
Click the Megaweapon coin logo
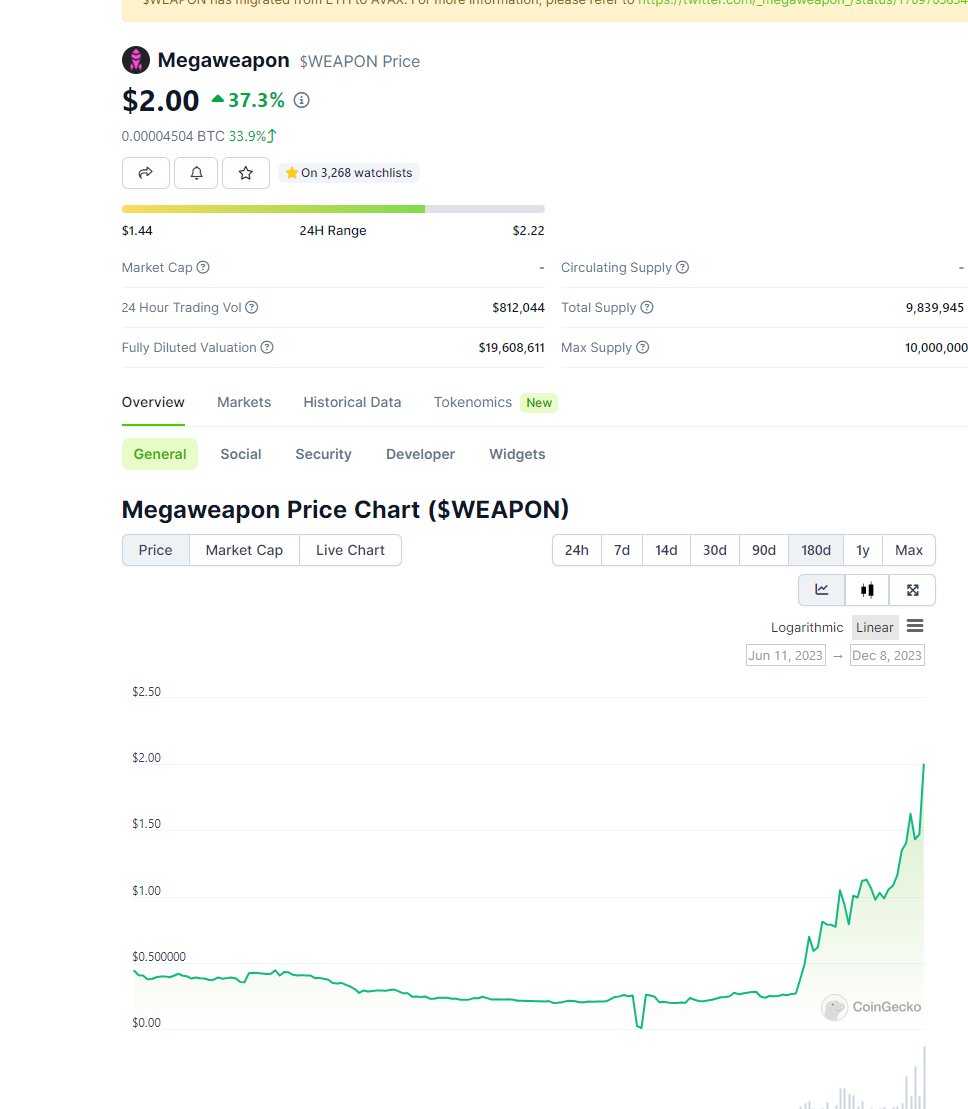pos(136,60)
